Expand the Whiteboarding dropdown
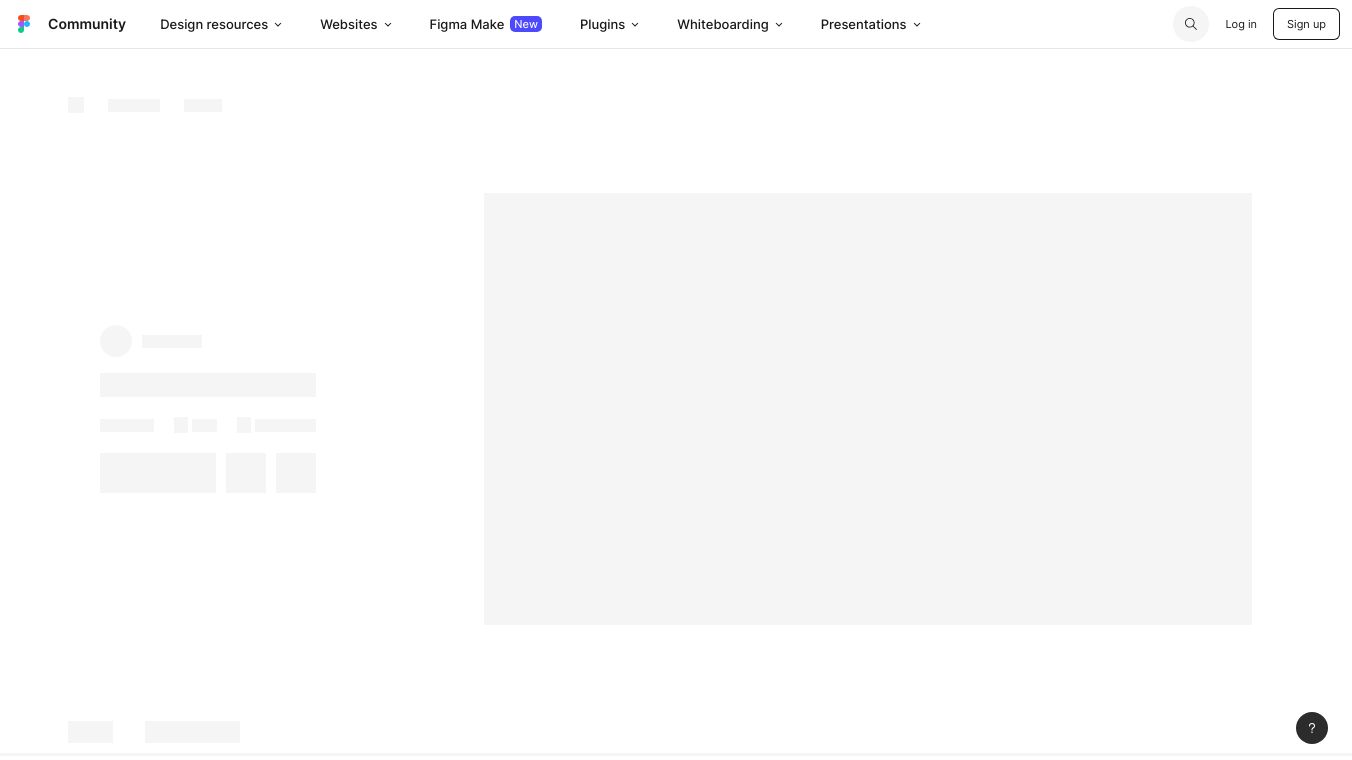 coord(729,24)
